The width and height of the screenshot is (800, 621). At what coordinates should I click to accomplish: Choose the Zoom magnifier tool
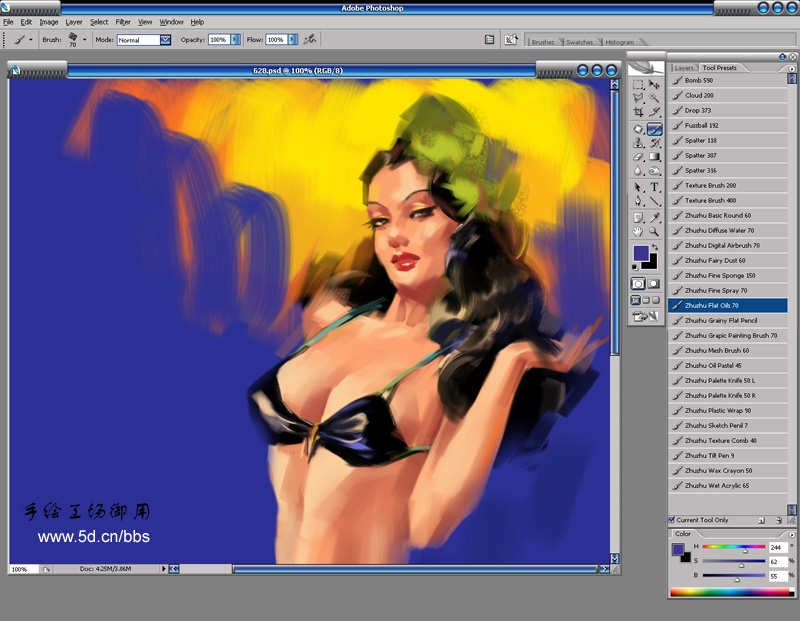tap(654, 232)
